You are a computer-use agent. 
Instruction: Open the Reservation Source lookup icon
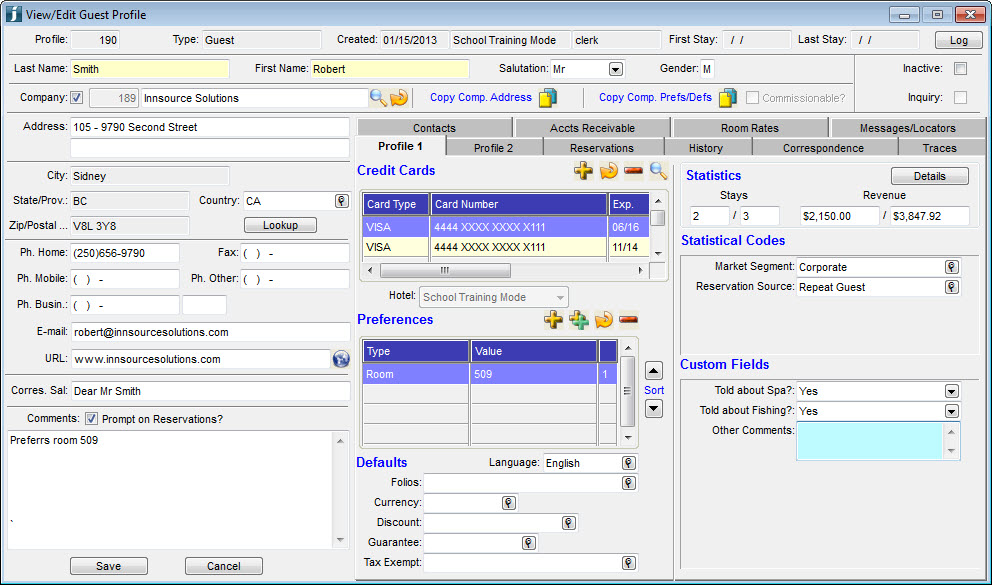952,287
